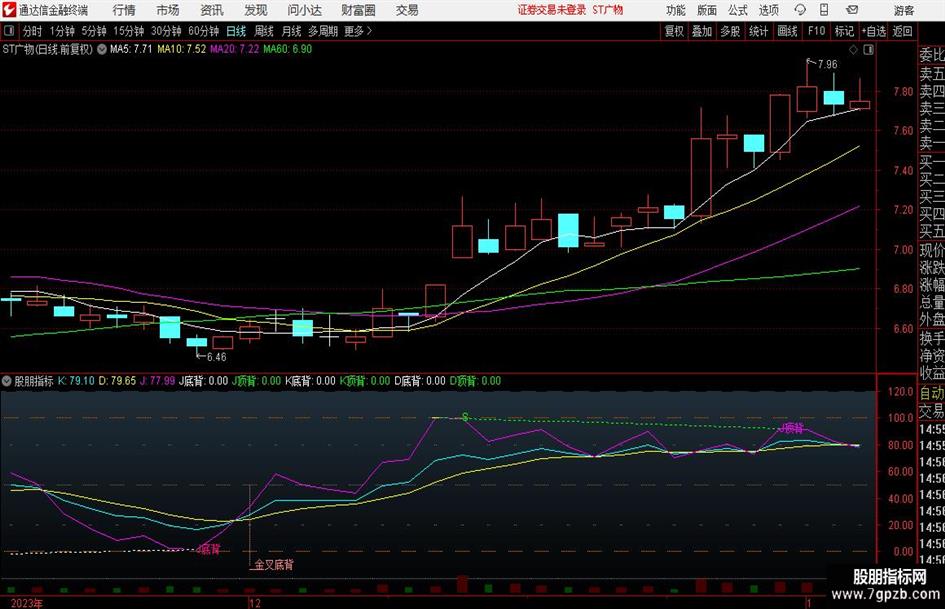Click the 证券交易未登录 login link
This screenshot has width=945, height=609.
click(551, 10)
